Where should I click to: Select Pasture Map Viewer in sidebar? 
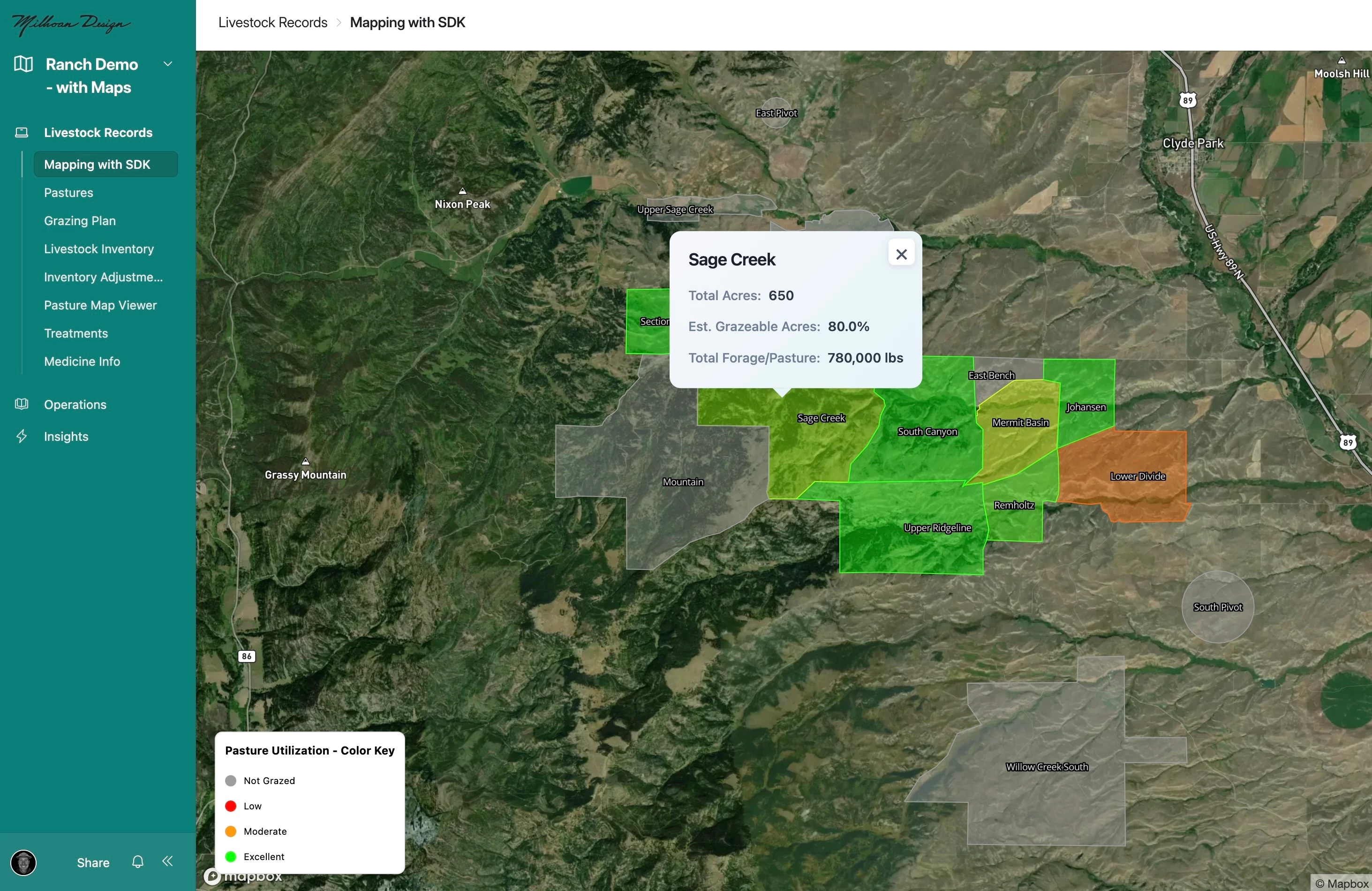point(100,305)
